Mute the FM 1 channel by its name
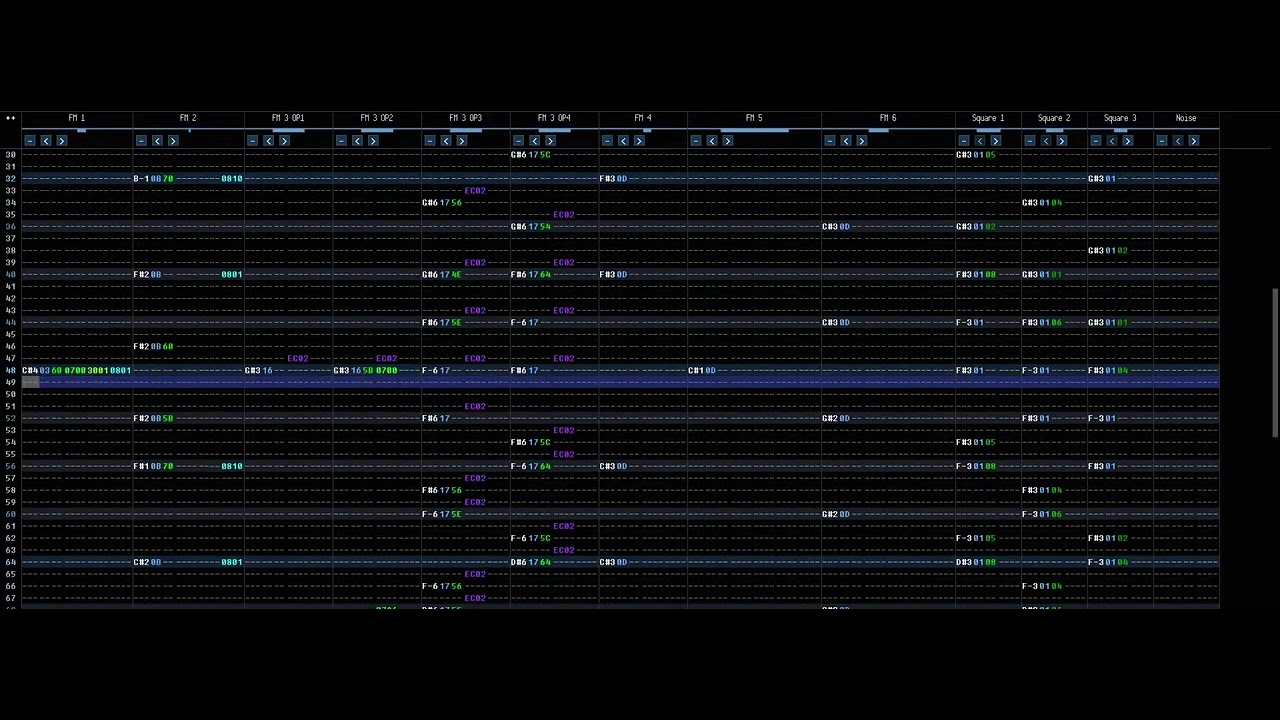Screen dimensions: 1280x720 (77, 118)
